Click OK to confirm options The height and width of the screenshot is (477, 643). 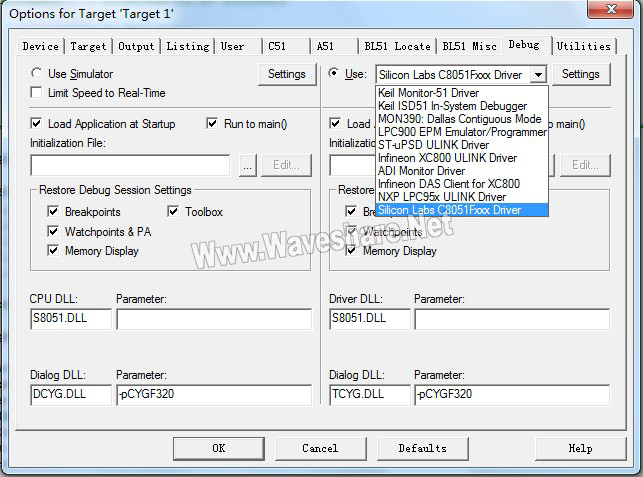[219, 448]
